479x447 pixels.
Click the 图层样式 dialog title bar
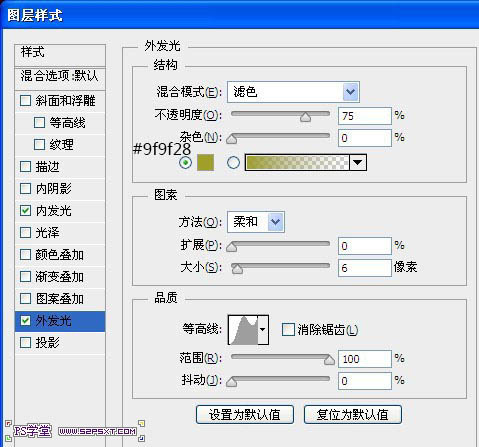pos(239,15)
